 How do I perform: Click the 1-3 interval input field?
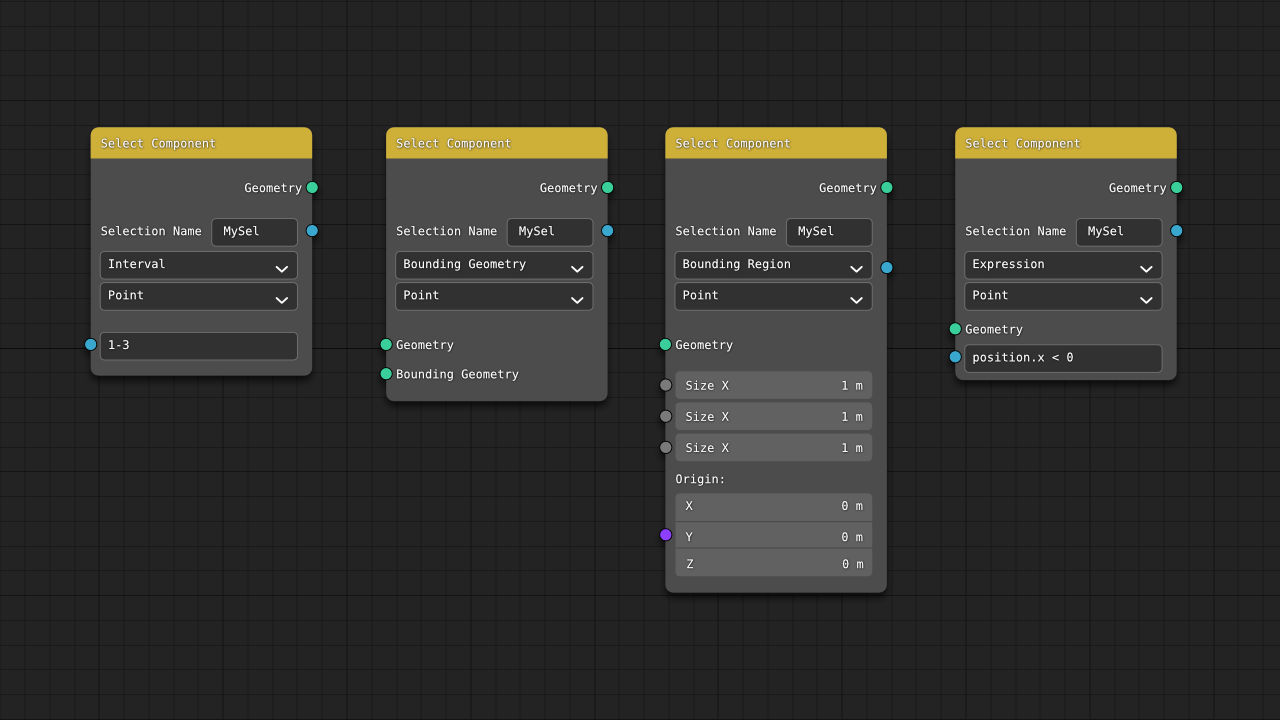[199, 346]
